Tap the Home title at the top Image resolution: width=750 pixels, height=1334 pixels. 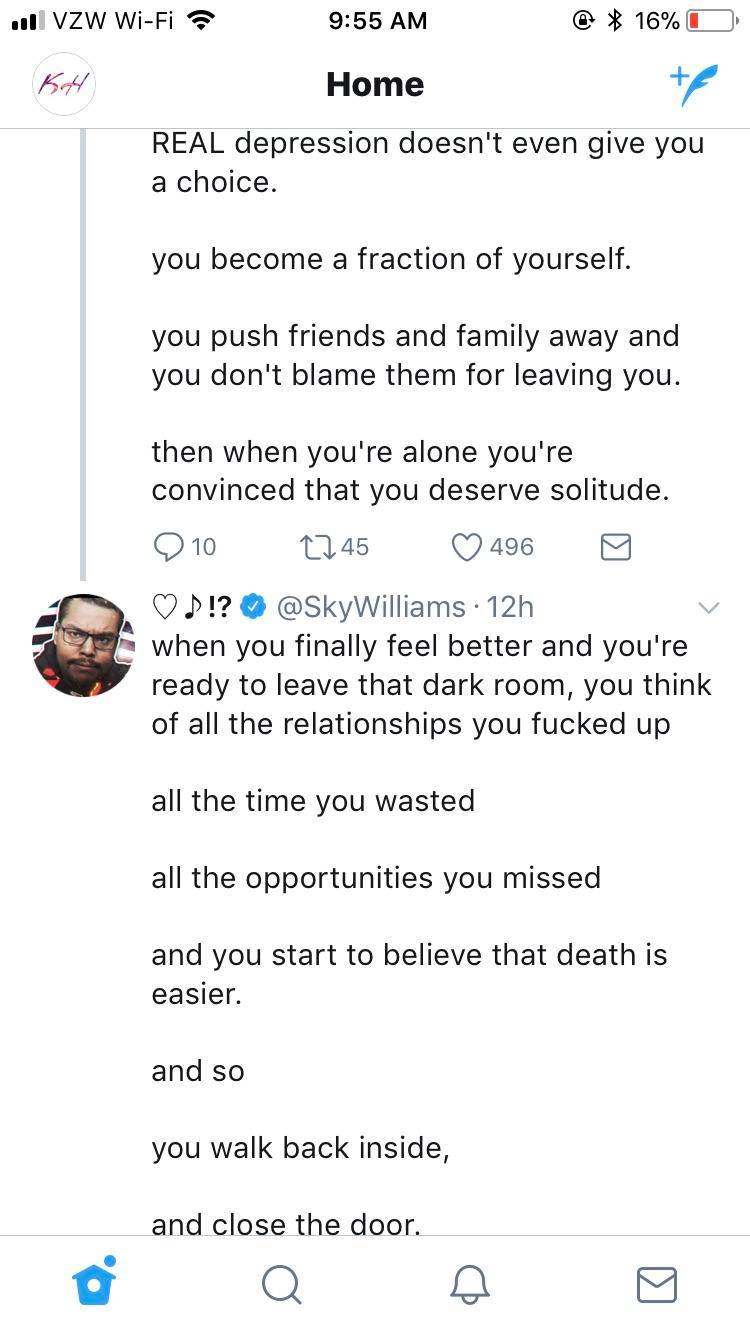click(374, 84)
